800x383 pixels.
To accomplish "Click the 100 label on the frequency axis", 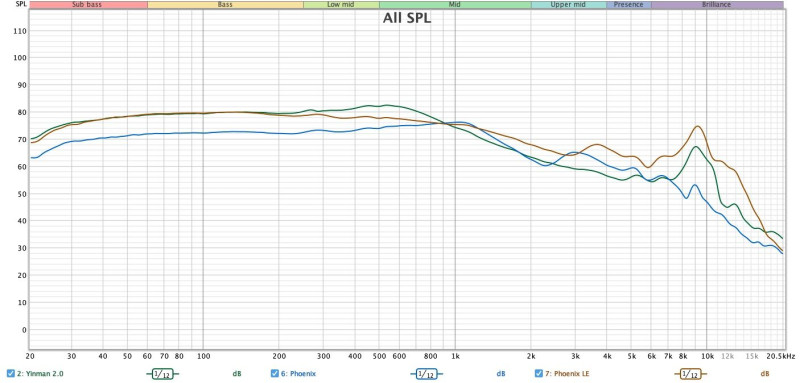I will coord(203,356).
